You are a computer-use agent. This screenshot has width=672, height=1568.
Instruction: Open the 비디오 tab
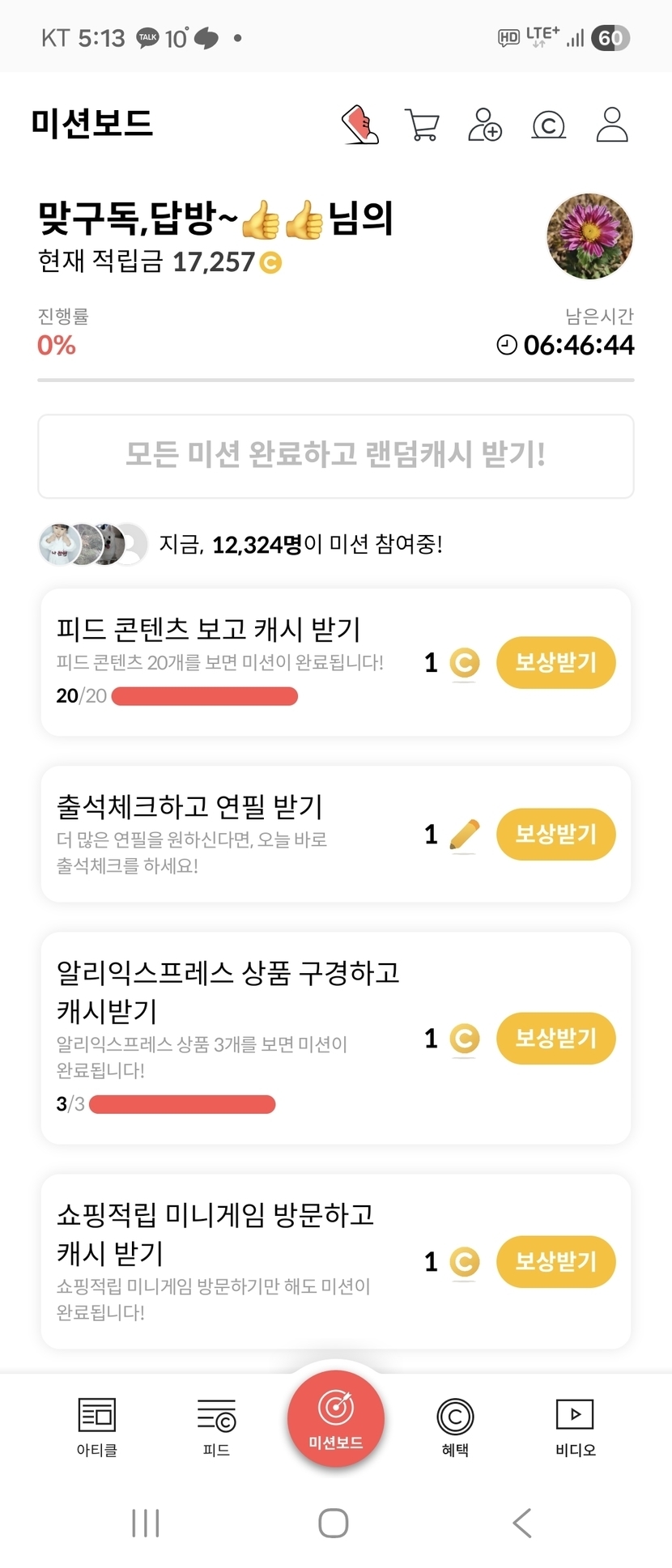click(575, 1426)
